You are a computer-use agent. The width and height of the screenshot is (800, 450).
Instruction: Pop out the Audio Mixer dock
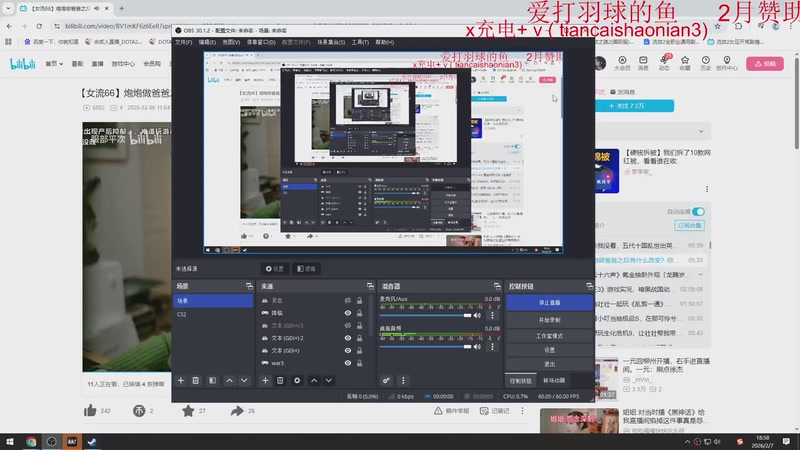click(x=497, y=286)
